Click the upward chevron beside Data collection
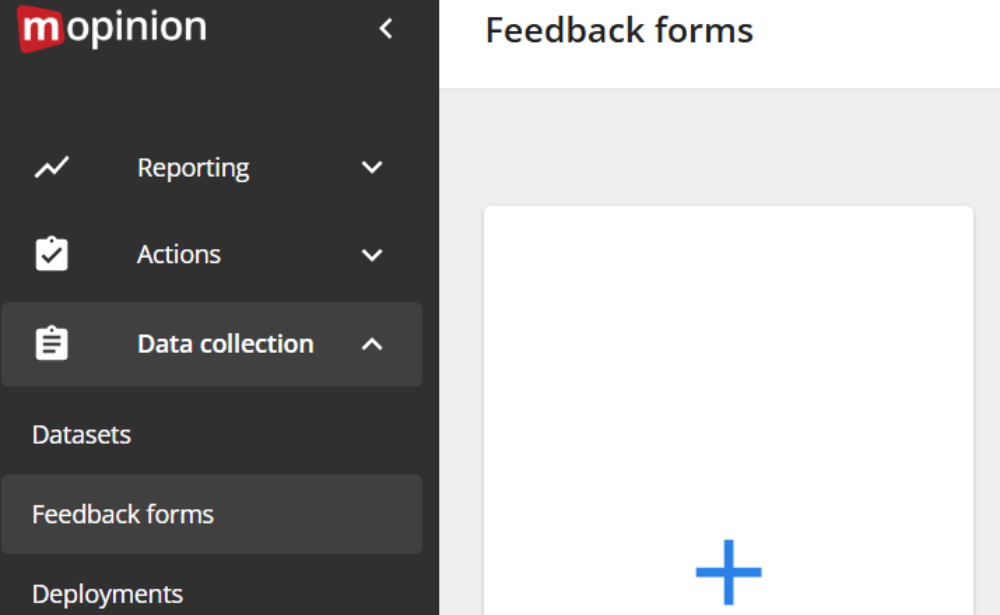Viewport: 1000px width, 615px height. click(372, 343)
